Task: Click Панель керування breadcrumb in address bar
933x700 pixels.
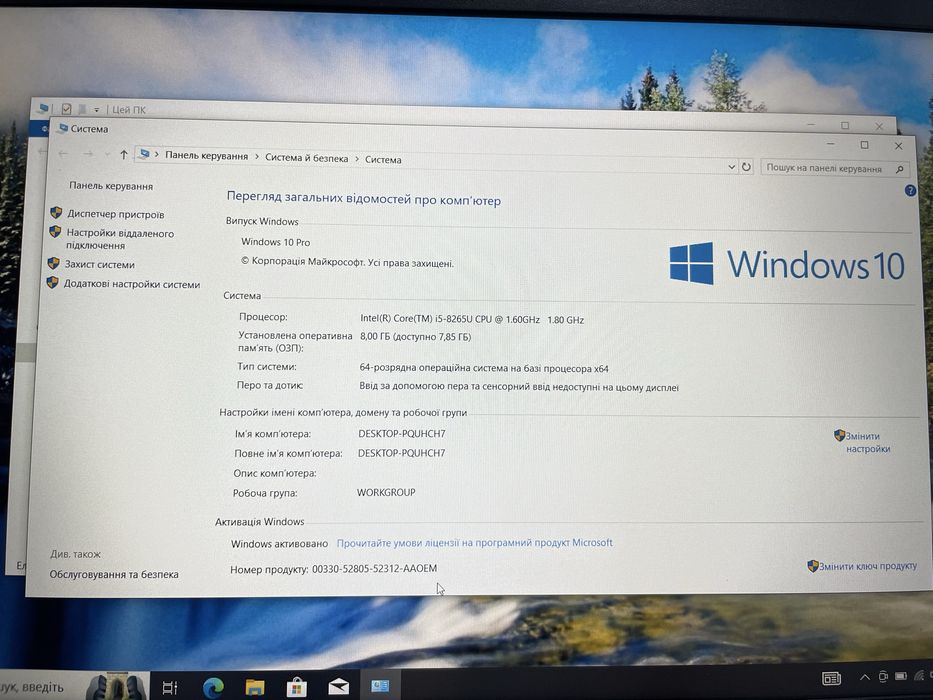Action: (x=206, y=156)
